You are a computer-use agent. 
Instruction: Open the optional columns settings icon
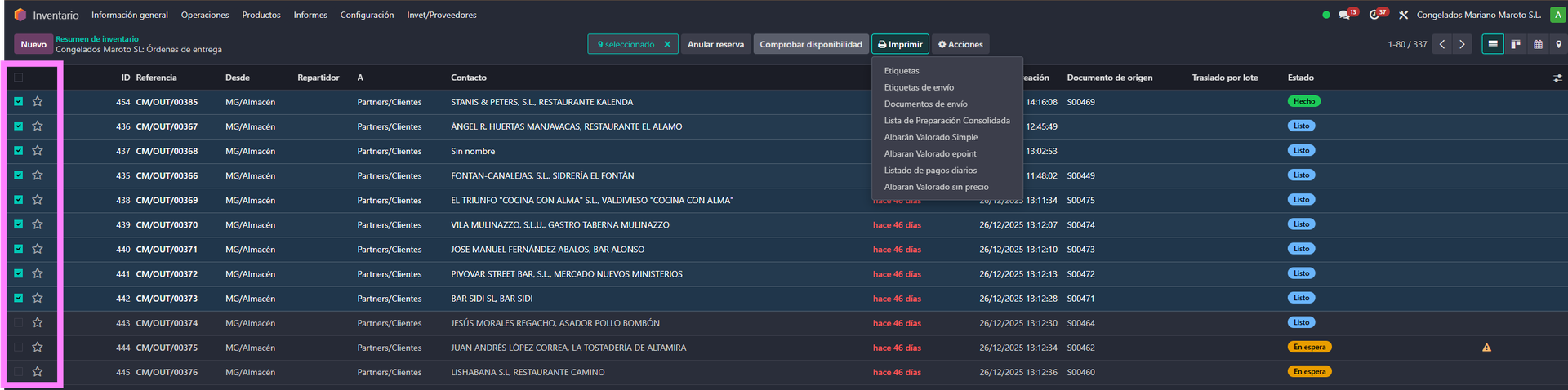(x=1557, y=78)
